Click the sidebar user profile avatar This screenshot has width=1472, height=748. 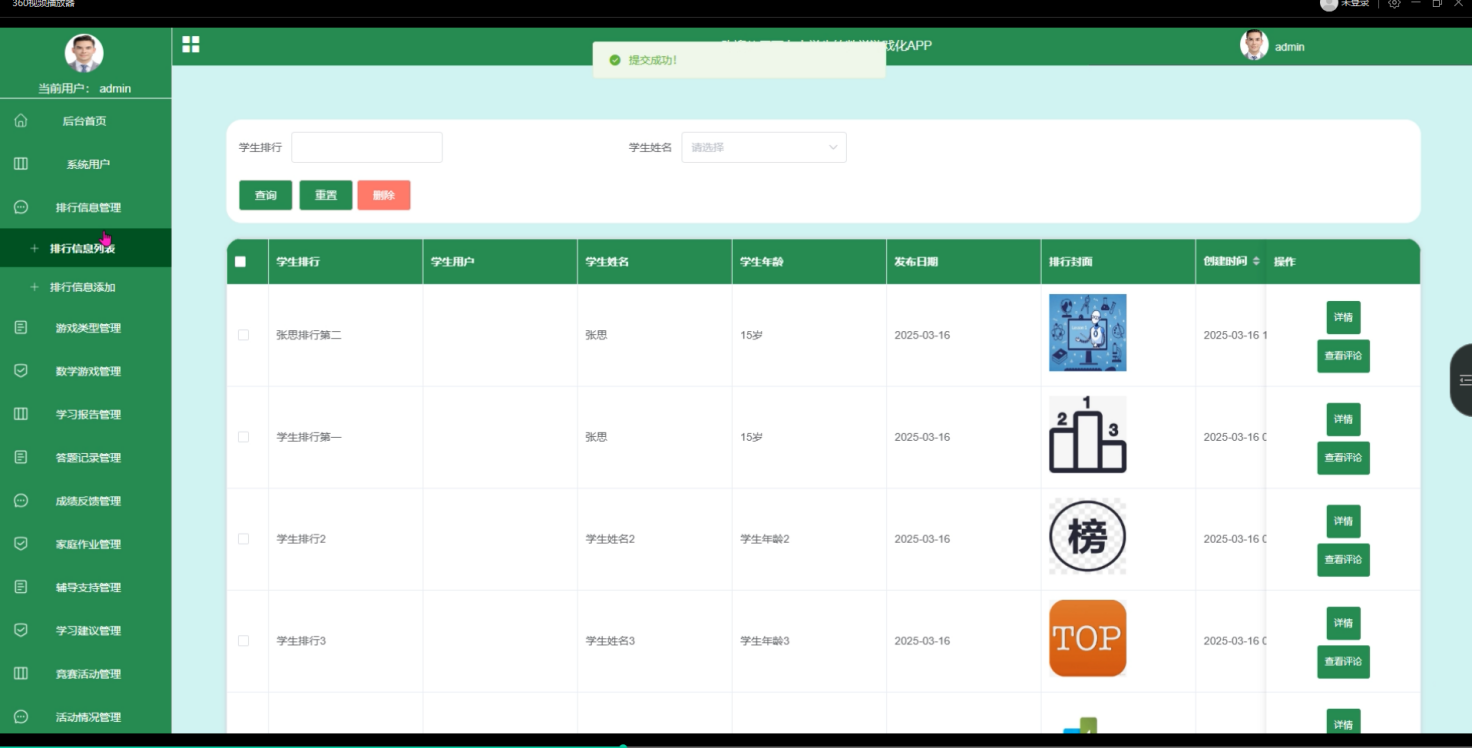tap(84, 54)
